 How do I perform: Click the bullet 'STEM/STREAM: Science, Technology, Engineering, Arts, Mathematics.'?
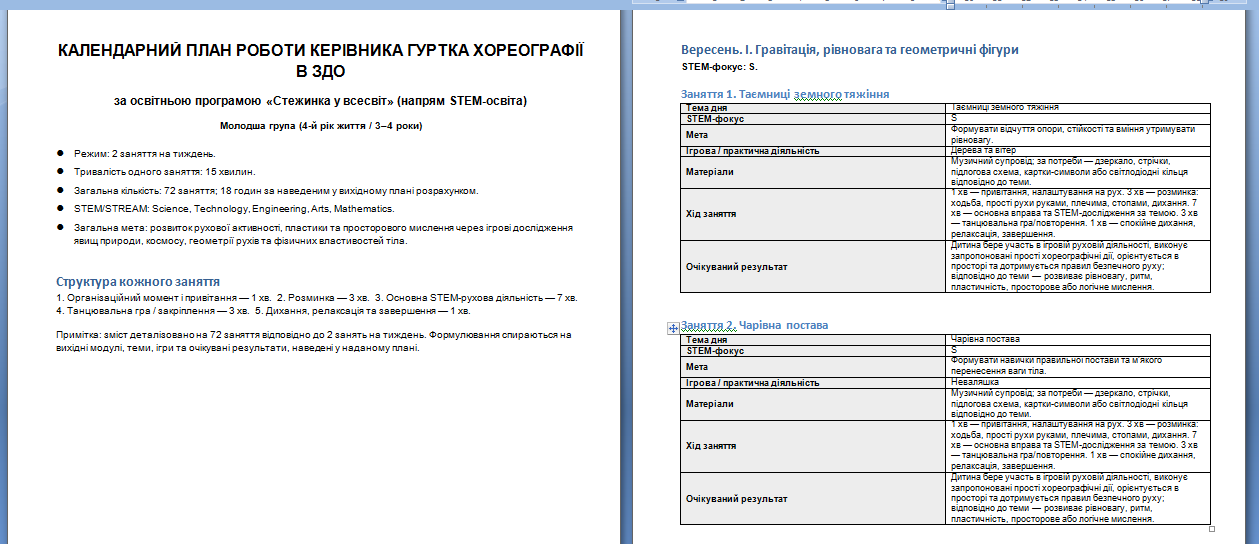tap(233, 209)
